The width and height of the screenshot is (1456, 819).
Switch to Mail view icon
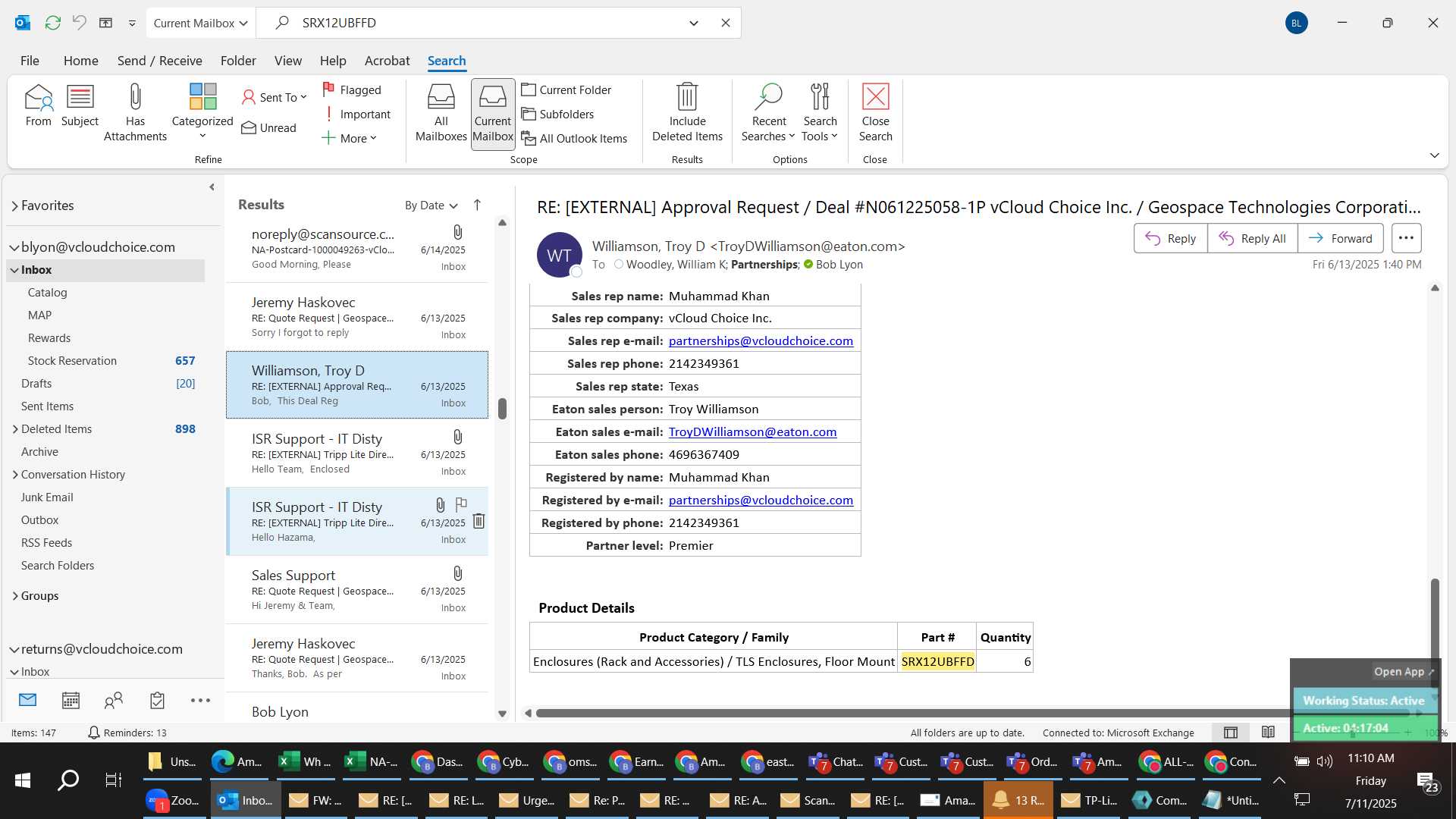tap(27, 701)
